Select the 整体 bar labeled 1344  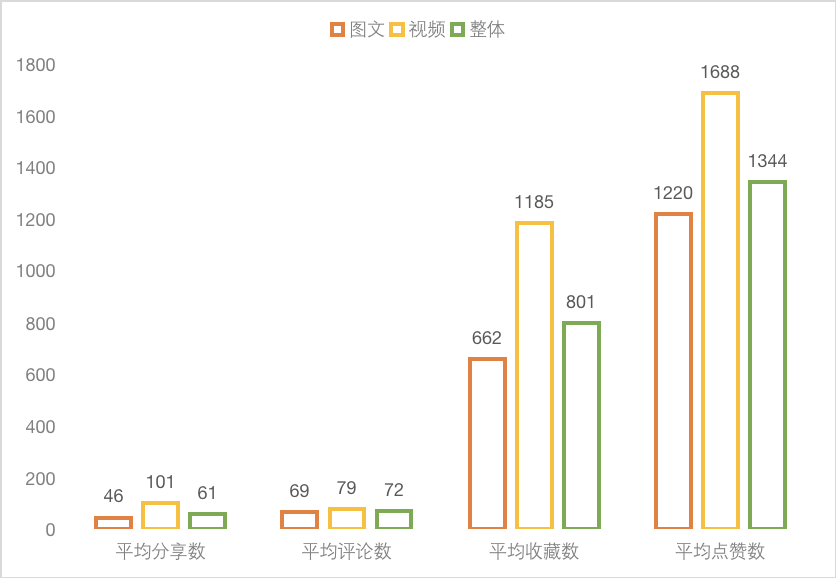coord(767,355)
